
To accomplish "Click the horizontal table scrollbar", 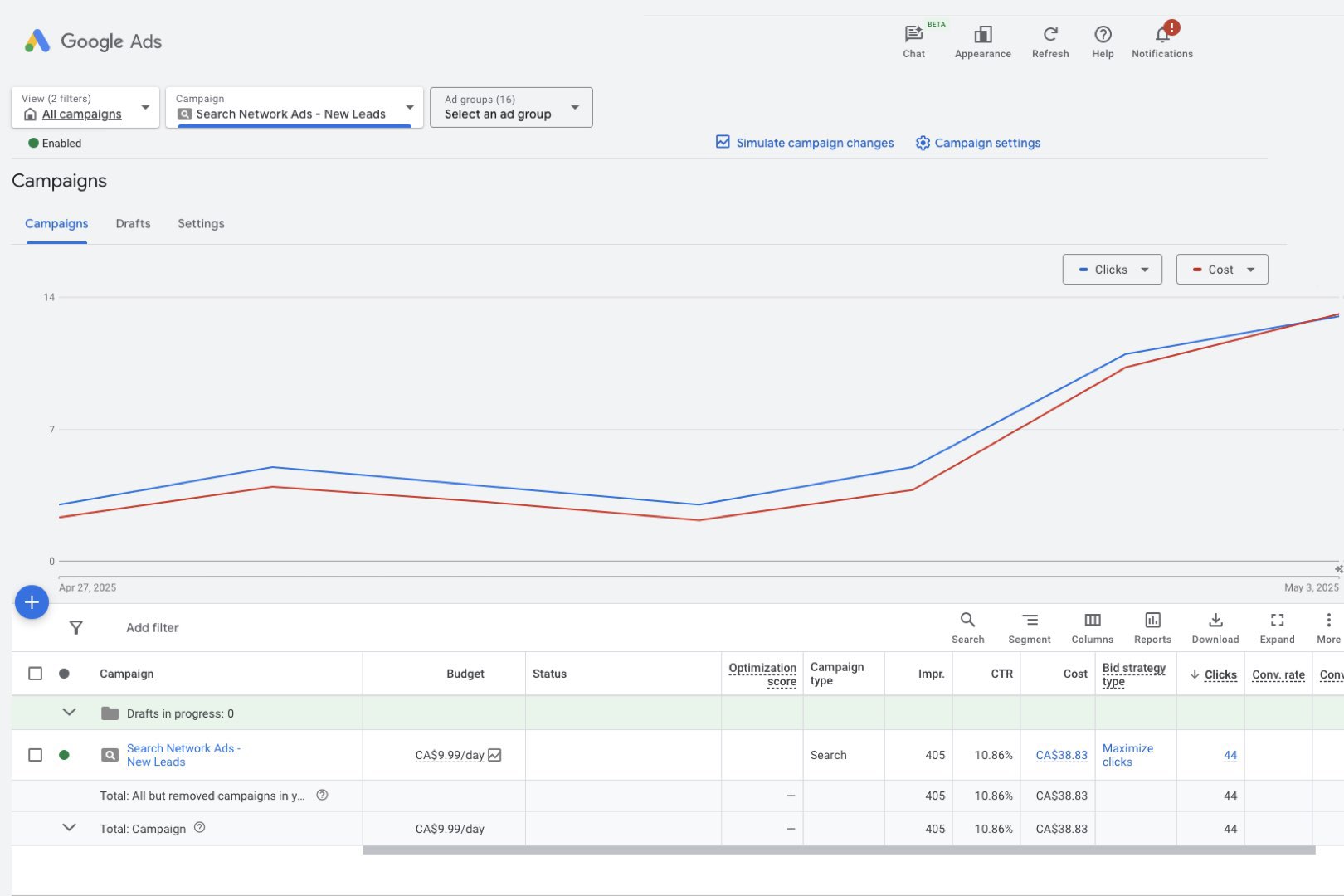I will [838, 850].
